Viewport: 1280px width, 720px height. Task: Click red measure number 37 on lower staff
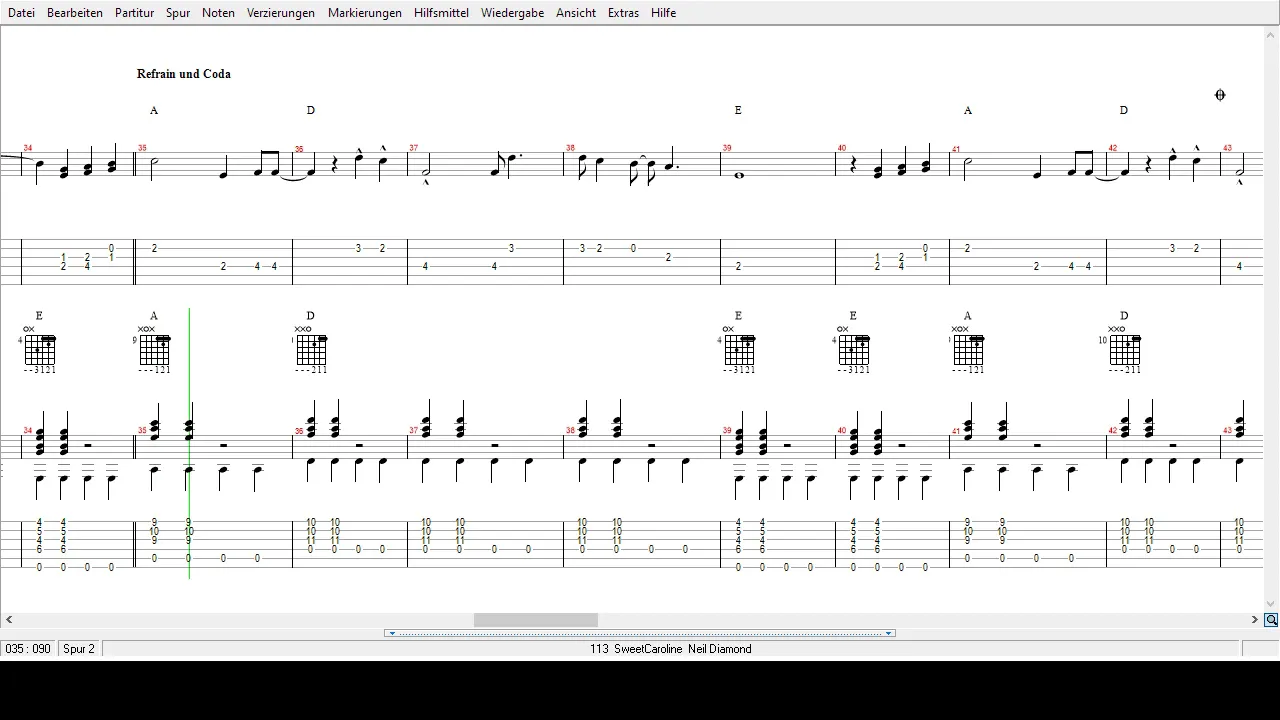pyautogui.click(x=413, y=431)
